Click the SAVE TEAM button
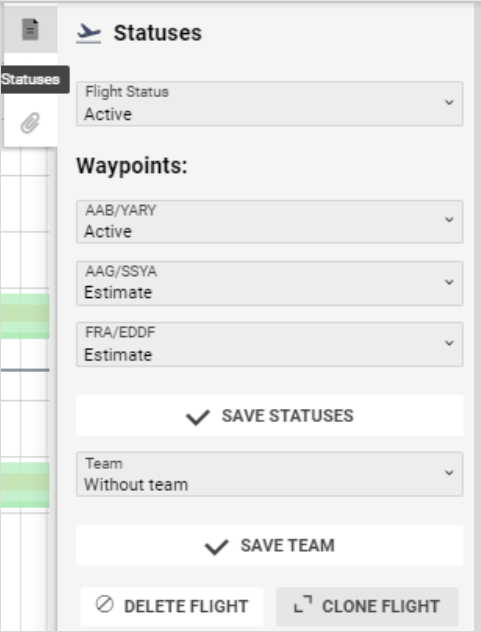The image size is (481, 632). tap(270, 545)
